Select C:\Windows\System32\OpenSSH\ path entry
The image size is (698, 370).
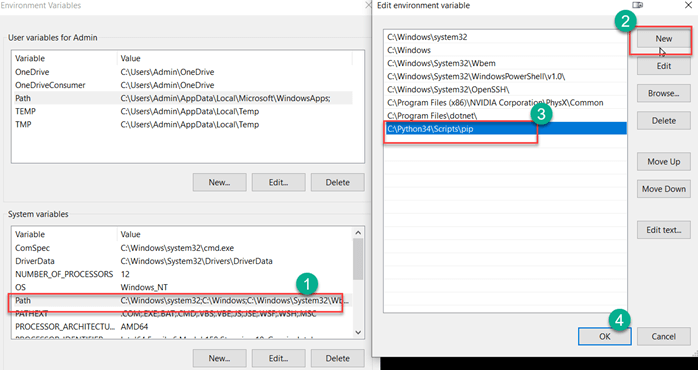[505, 89]
